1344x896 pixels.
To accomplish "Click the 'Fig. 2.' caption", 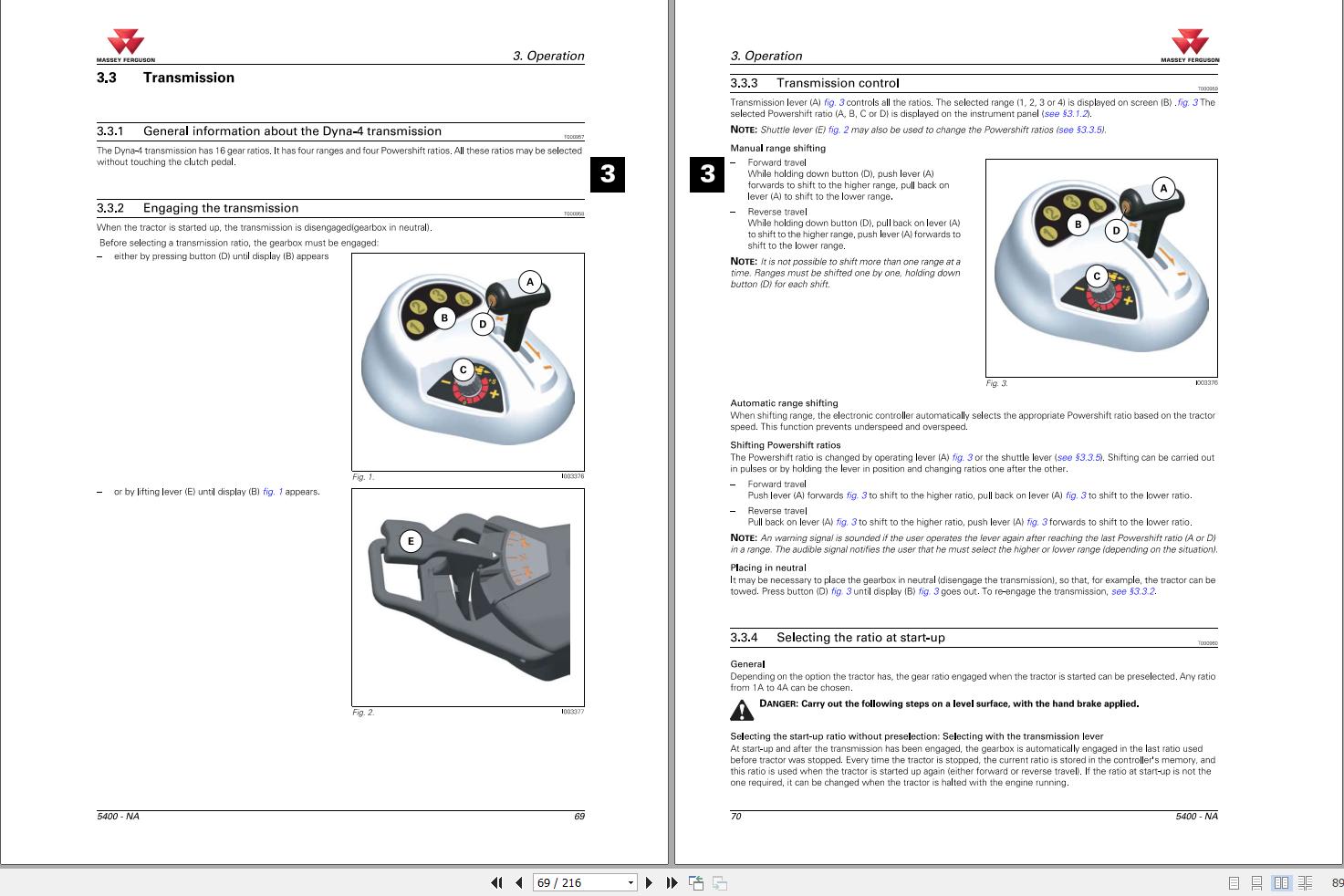I will (x=363, y=712).
